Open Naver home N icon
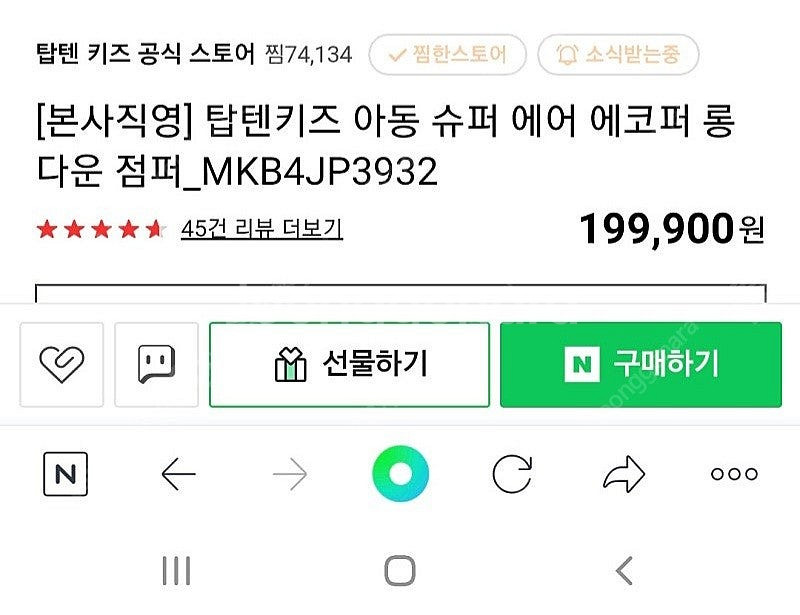Viewport: 800px width, 615px height. pos(65,474)
